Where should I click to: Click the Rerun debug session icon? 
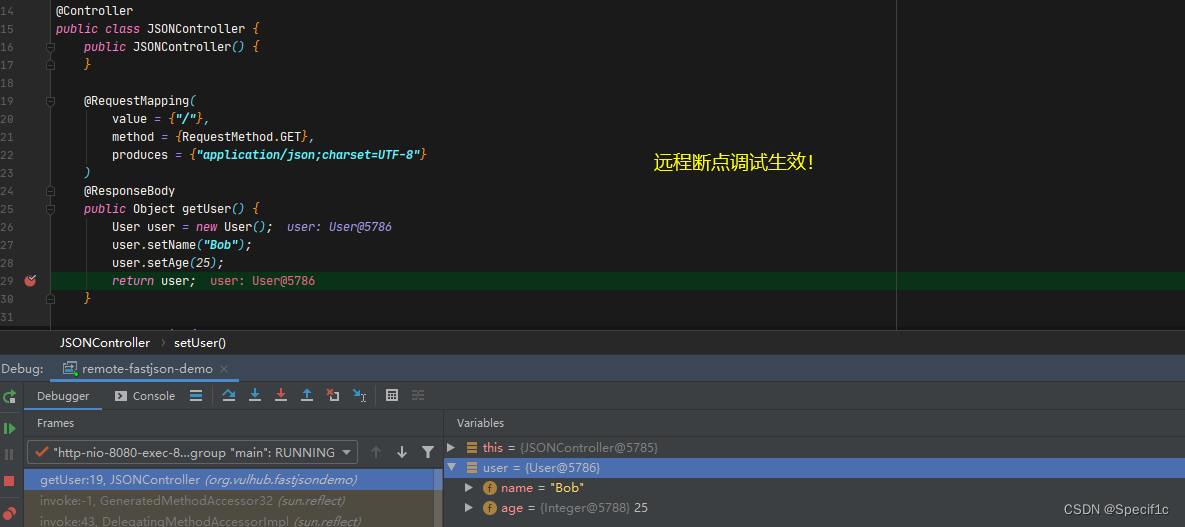coord(10,396)
